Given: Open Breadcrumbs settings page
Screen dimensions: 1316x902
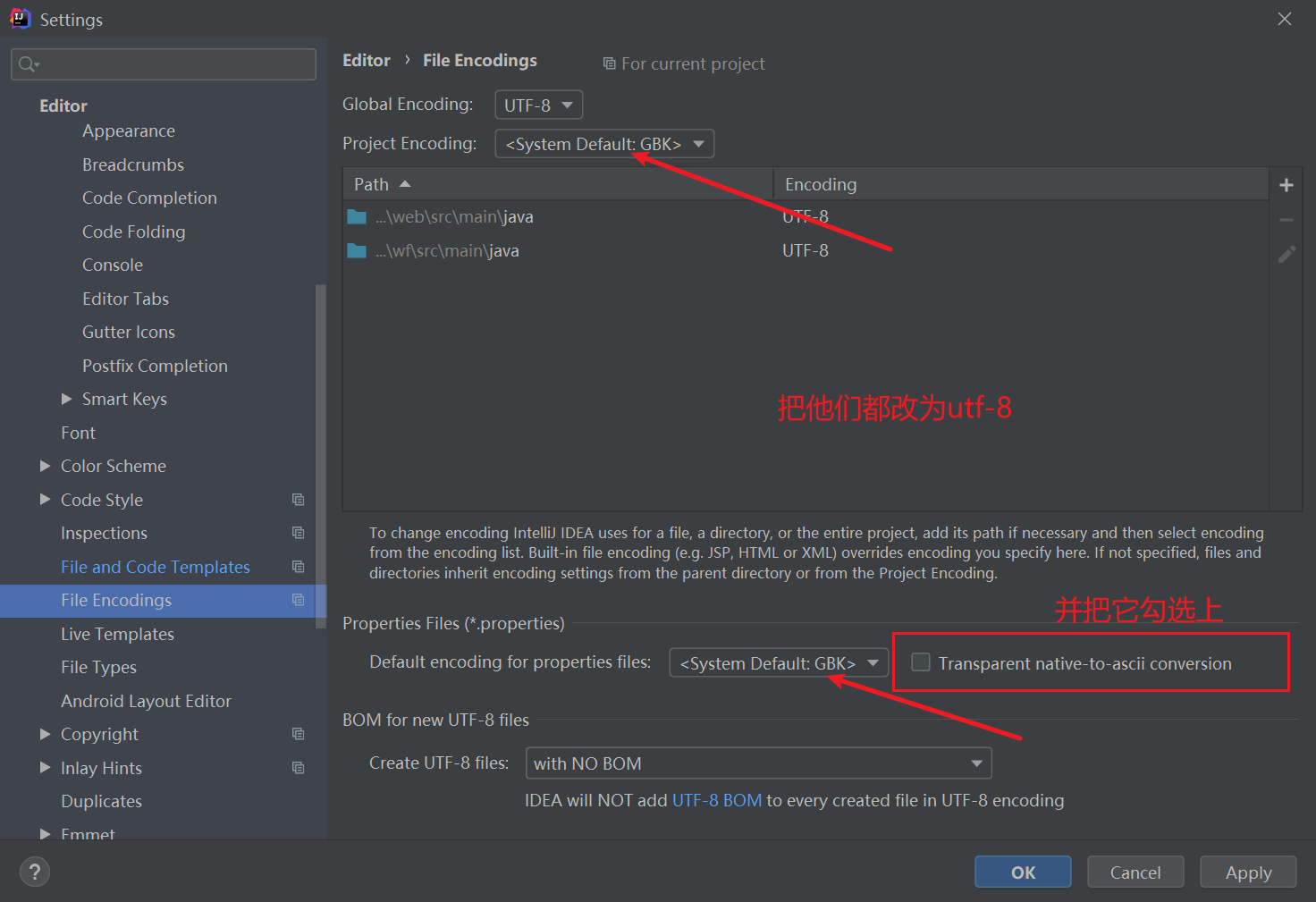Looking at the screenshot, I should [133, 164].
